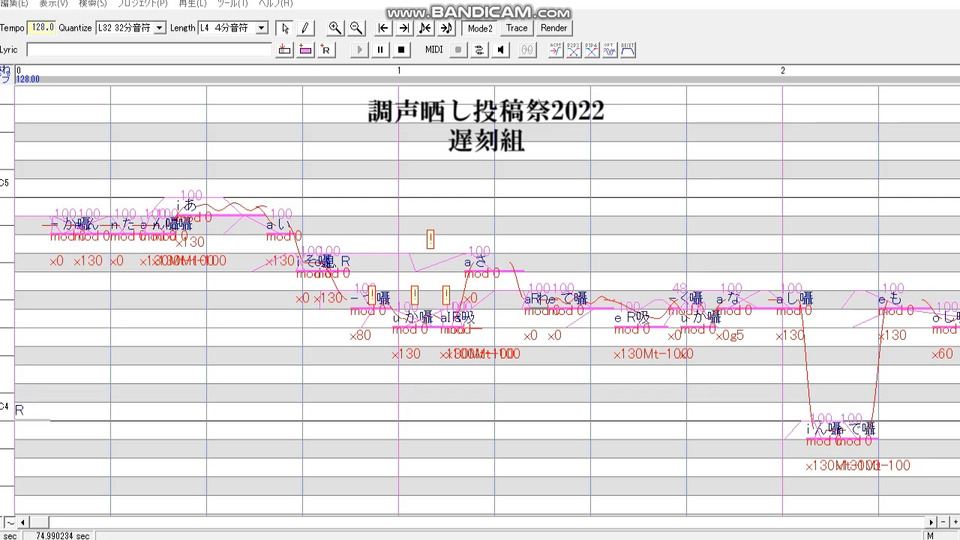Click the 'M' status bar indicator
Screen dimensions: 960x540
coord(930,536)
